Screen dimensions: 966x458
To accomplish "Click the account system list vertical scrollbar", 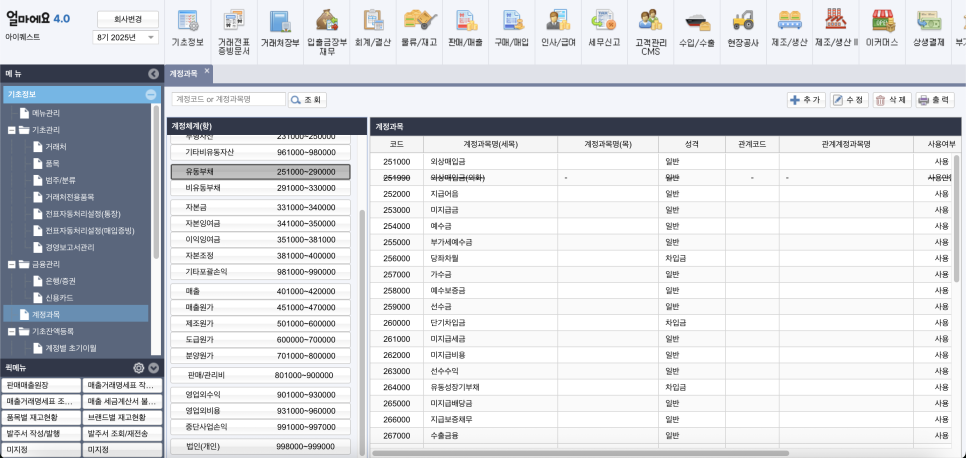I will (362, 333).
